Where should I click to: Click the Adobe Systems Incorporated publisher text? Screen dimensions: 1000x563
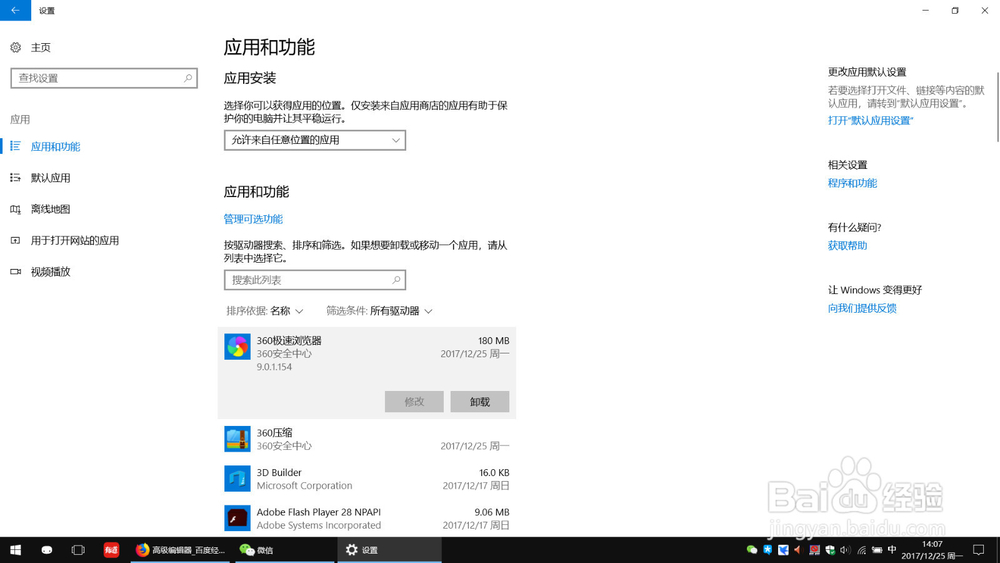point(318,525)
